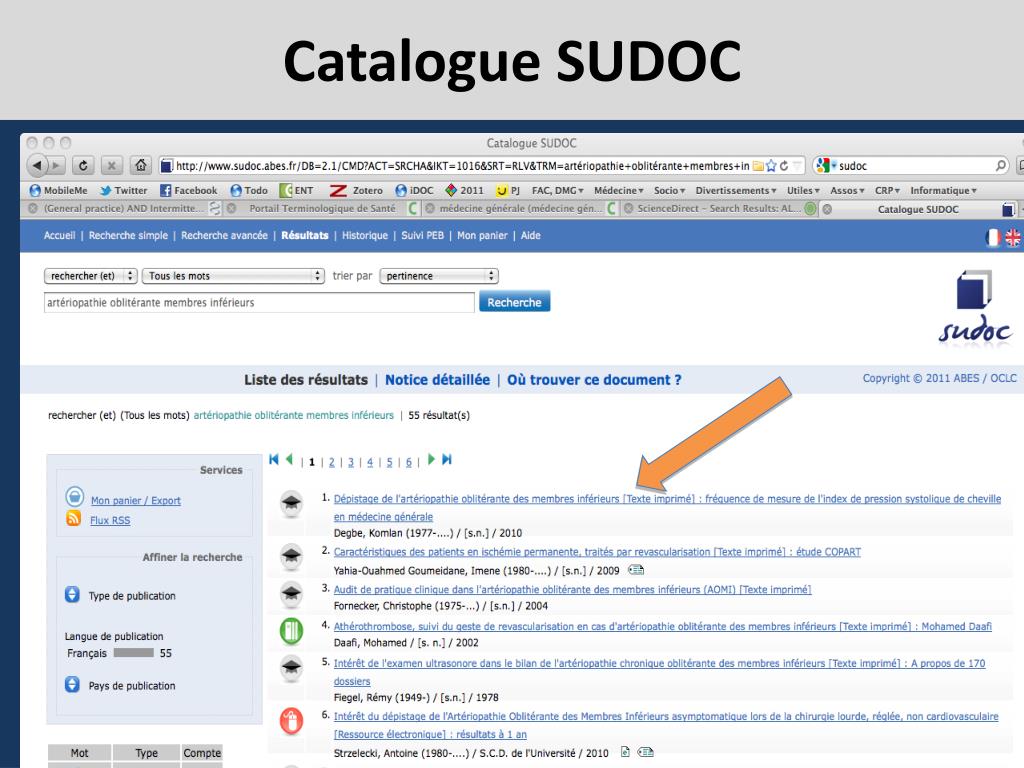Expand the Informatique bookmarks folder

click(944, 190)
